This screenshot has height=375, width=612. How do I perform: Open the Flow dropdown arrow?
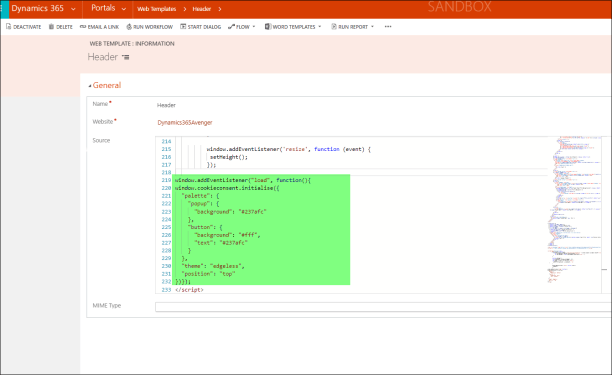point(254,27)
